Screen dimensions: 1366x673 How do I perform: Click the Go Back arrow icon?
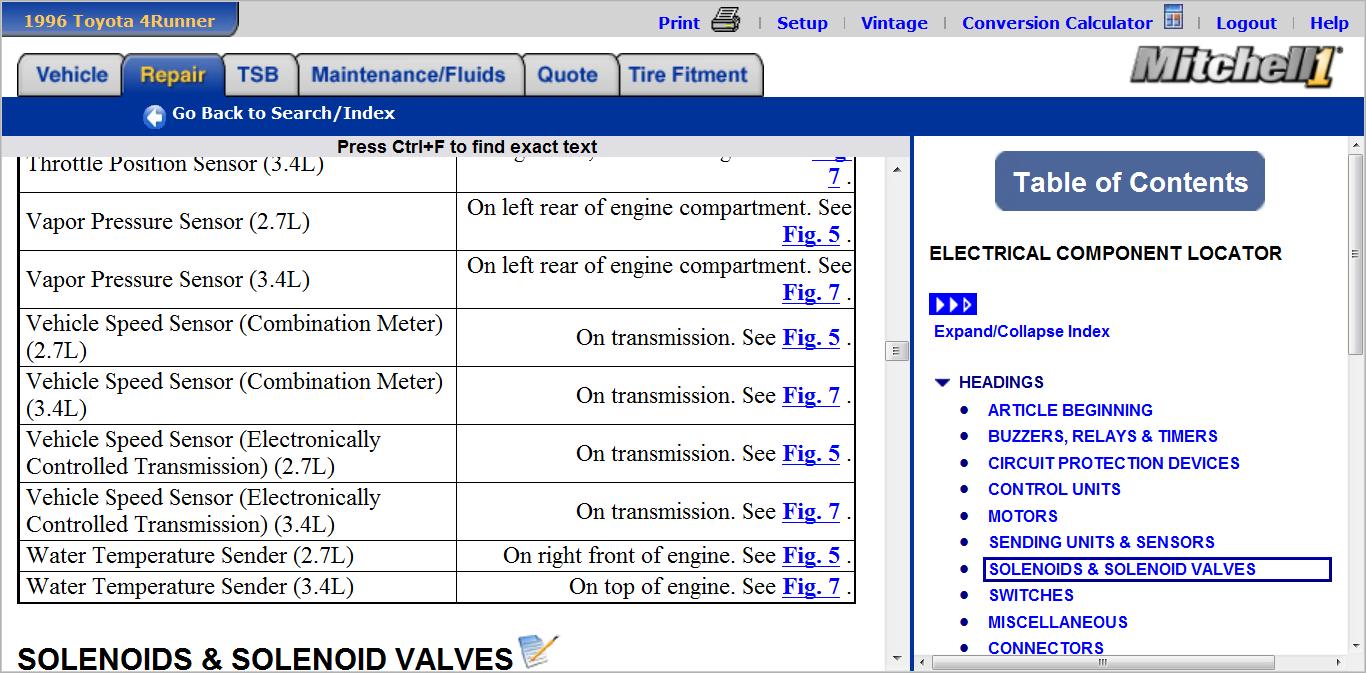(x=154, y=116)
